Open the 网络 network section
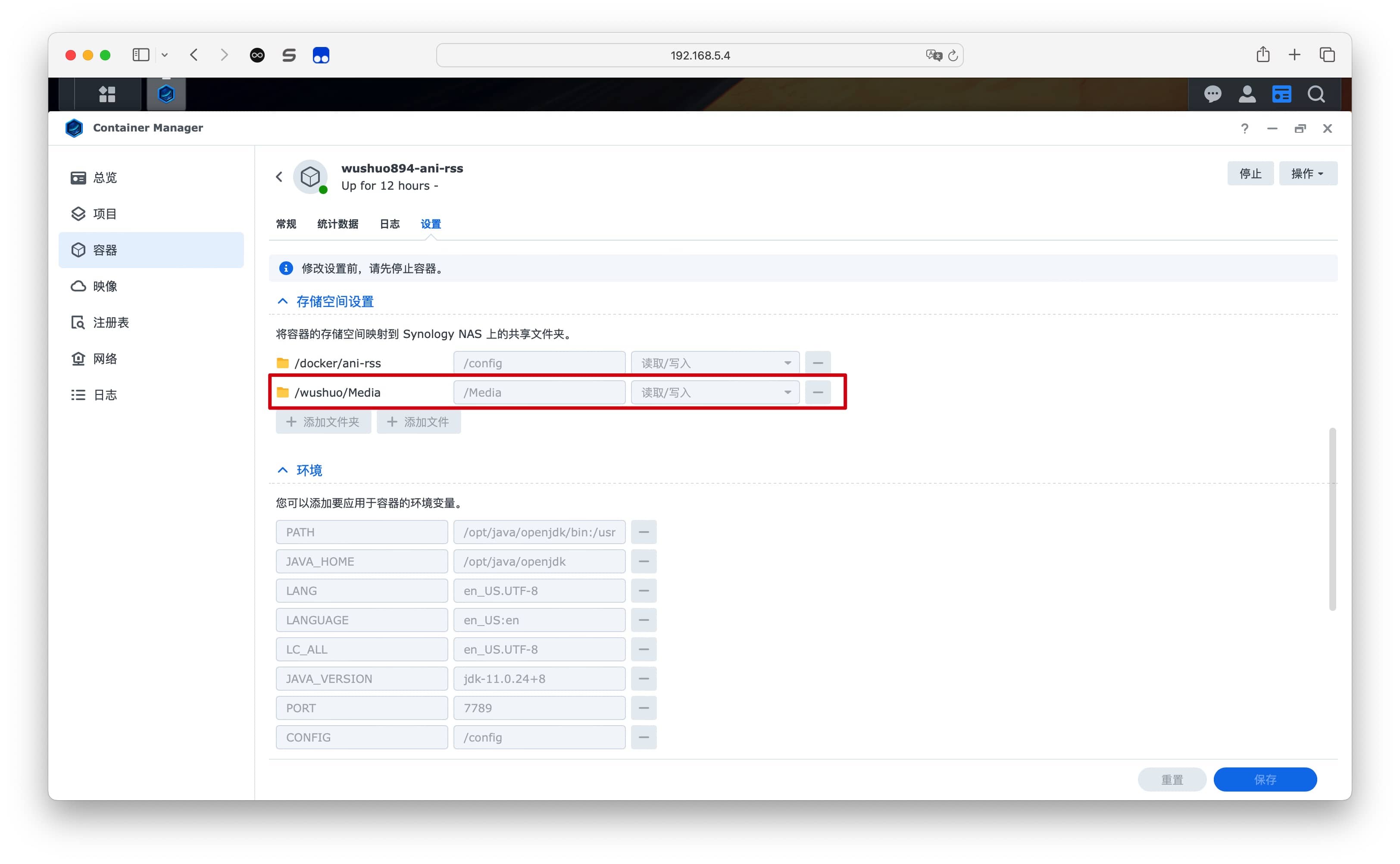Image resolution: width=1400 pixels, height=864 pixels. tap(151, 358)
